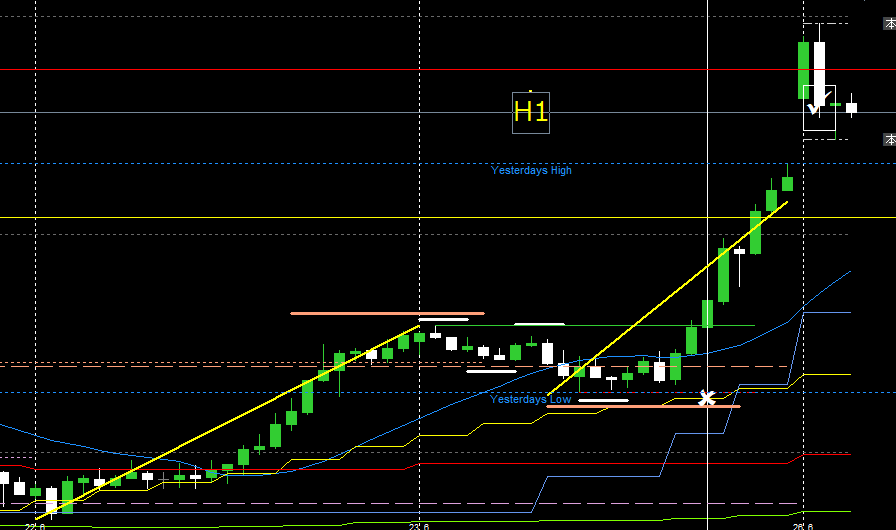Viewport: 896px width, 530px height.
Task: Select the 26.6 date label on time axis
Action: point(804,525)
